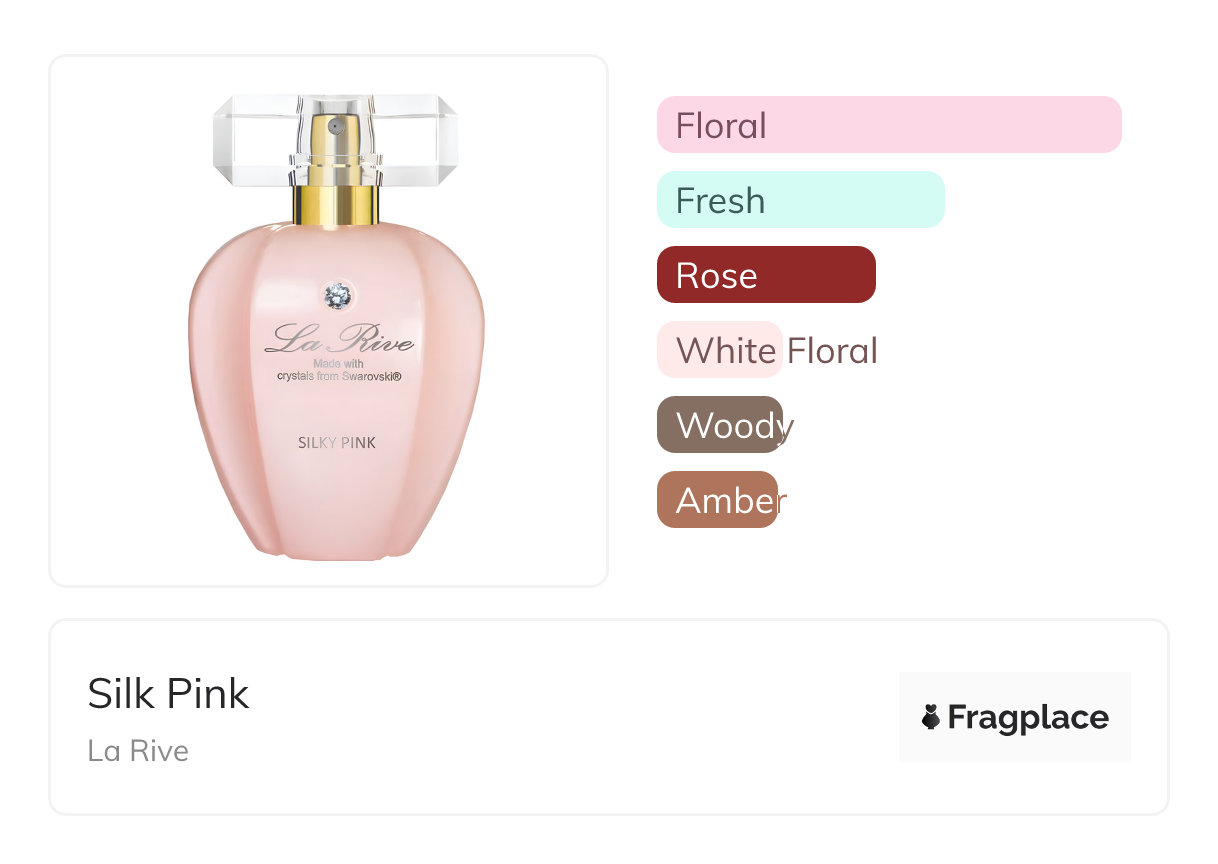Click the SILKY PINK label on bottle
The width and height of the screenshot is (1218, 864).
337,442
